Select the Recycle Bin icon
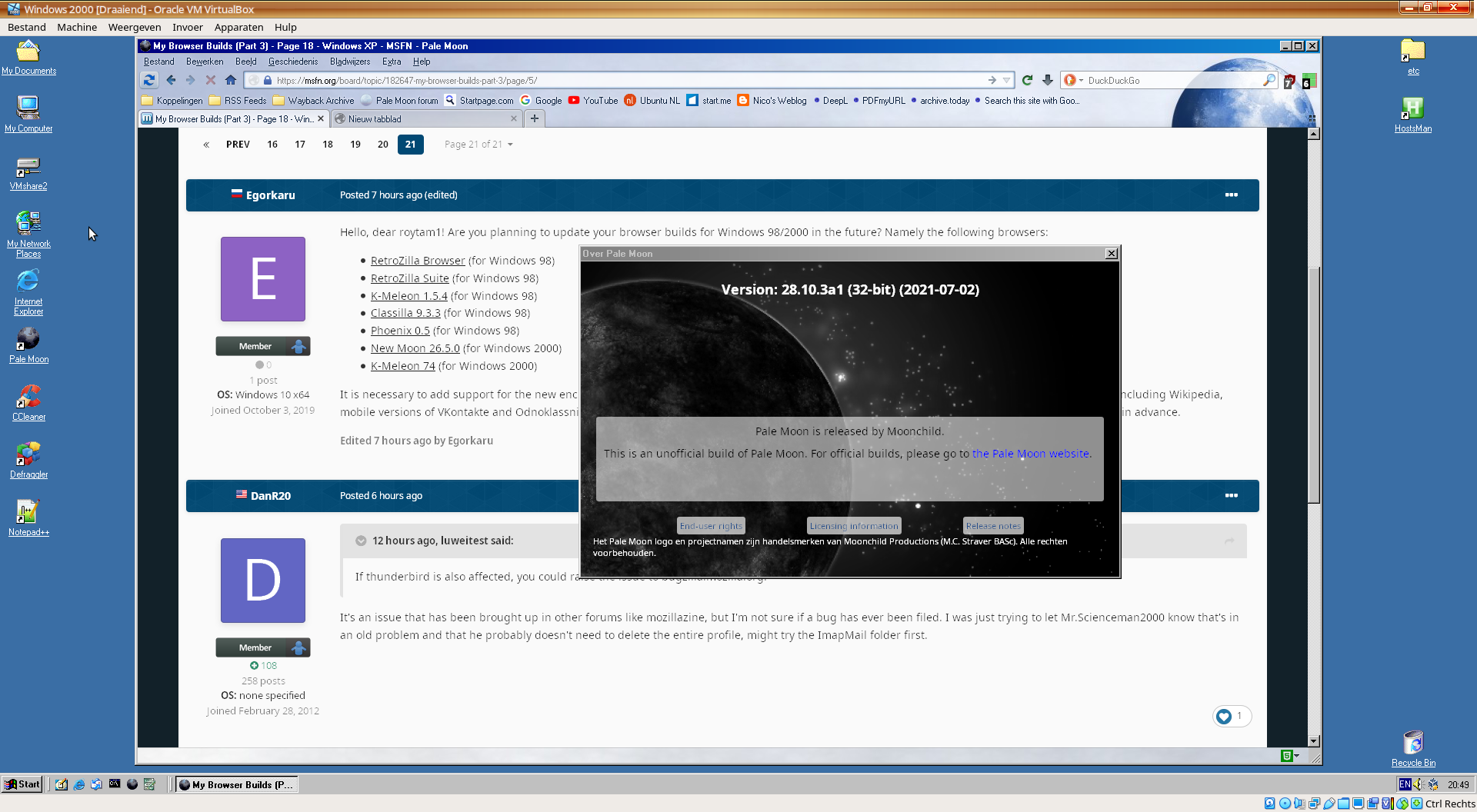This screenshot has width=1477, height=812. point(1413,748)
